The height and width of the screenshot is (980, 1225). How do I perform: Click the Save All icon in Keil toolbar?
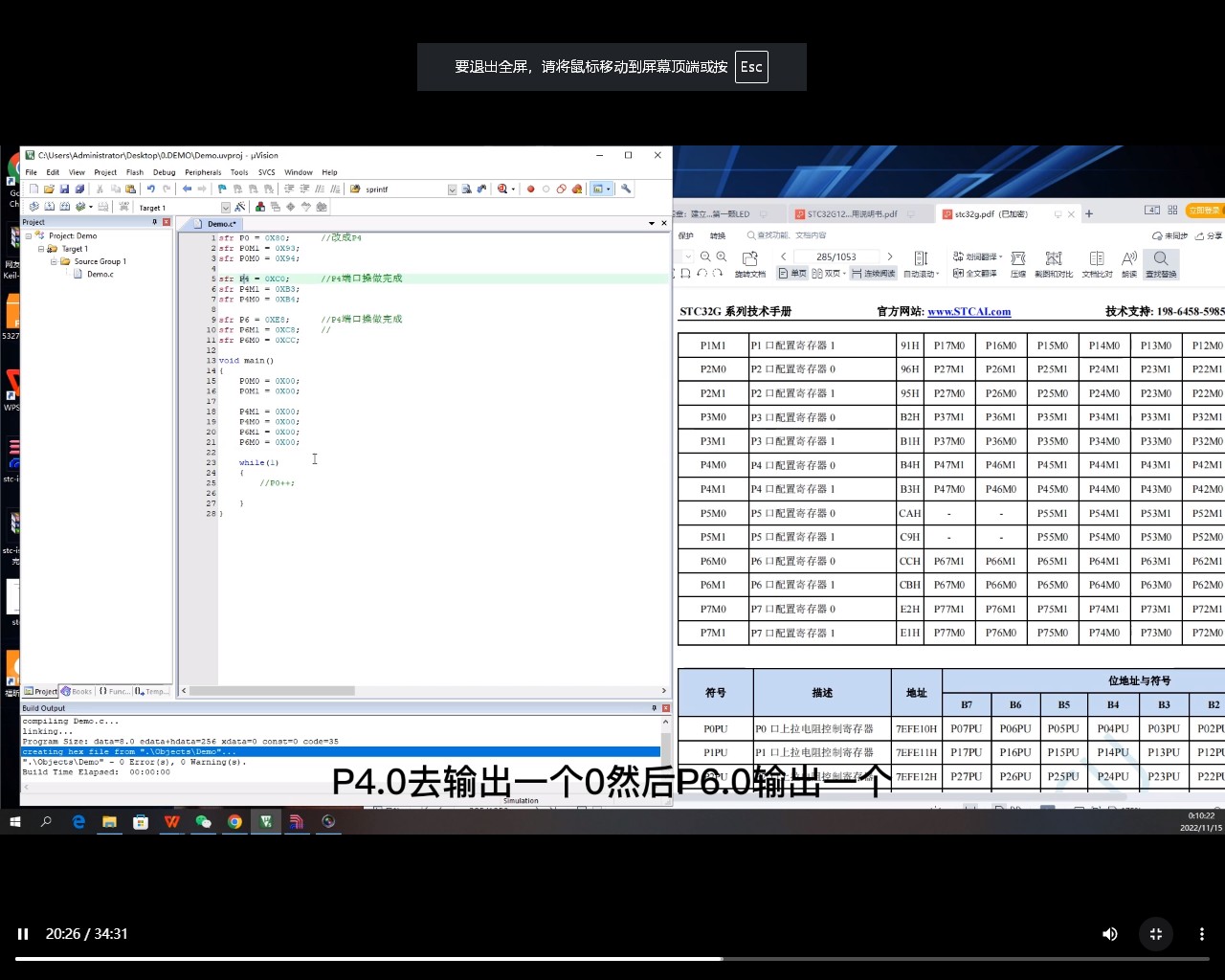tap(79, 189)
